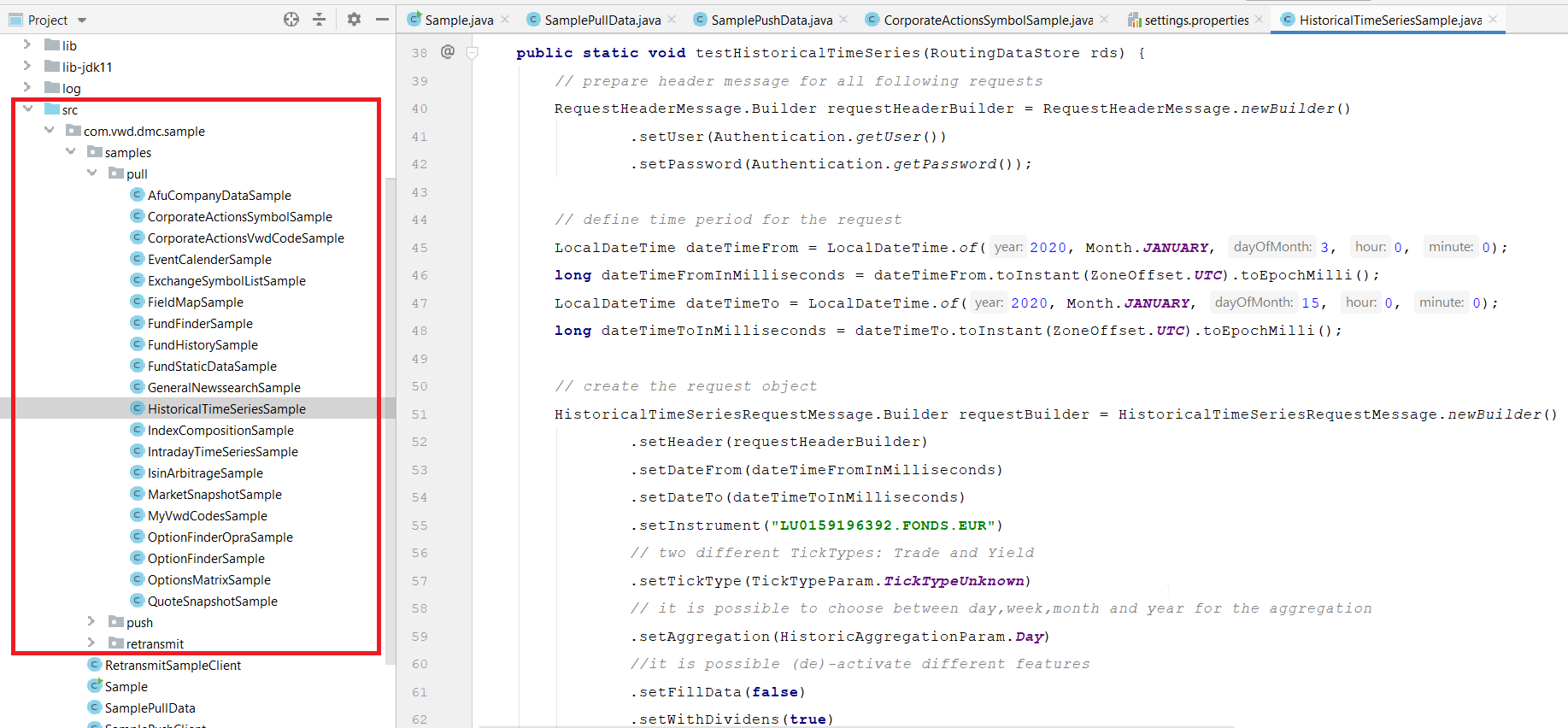Click the locate/scroll-from-source target icon
The width and height of the screenshot is (1568, 728).
point(291,20)
